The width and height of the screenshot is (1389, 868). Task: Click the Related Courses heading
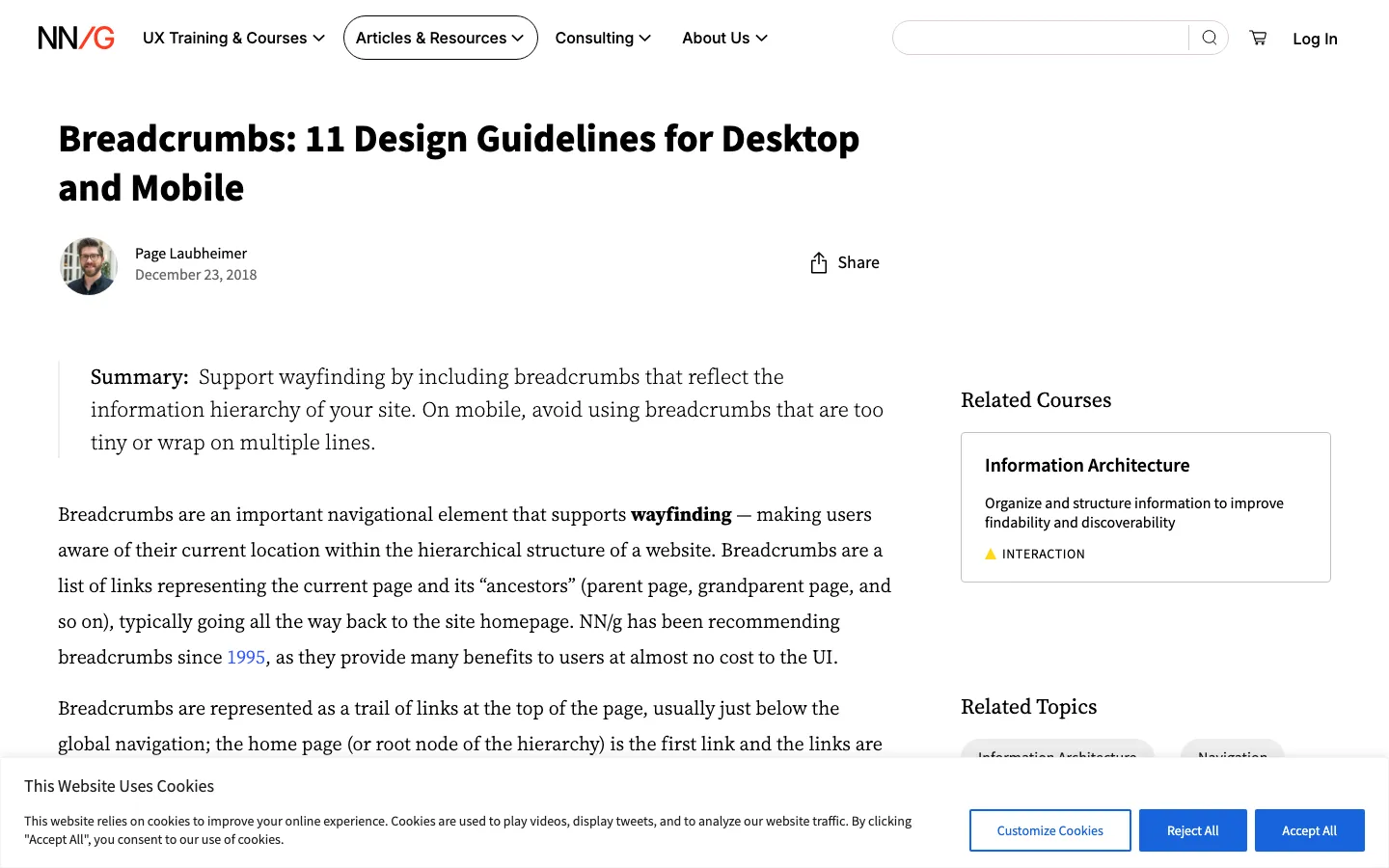pyautogui.click(x=1036, y=400)
